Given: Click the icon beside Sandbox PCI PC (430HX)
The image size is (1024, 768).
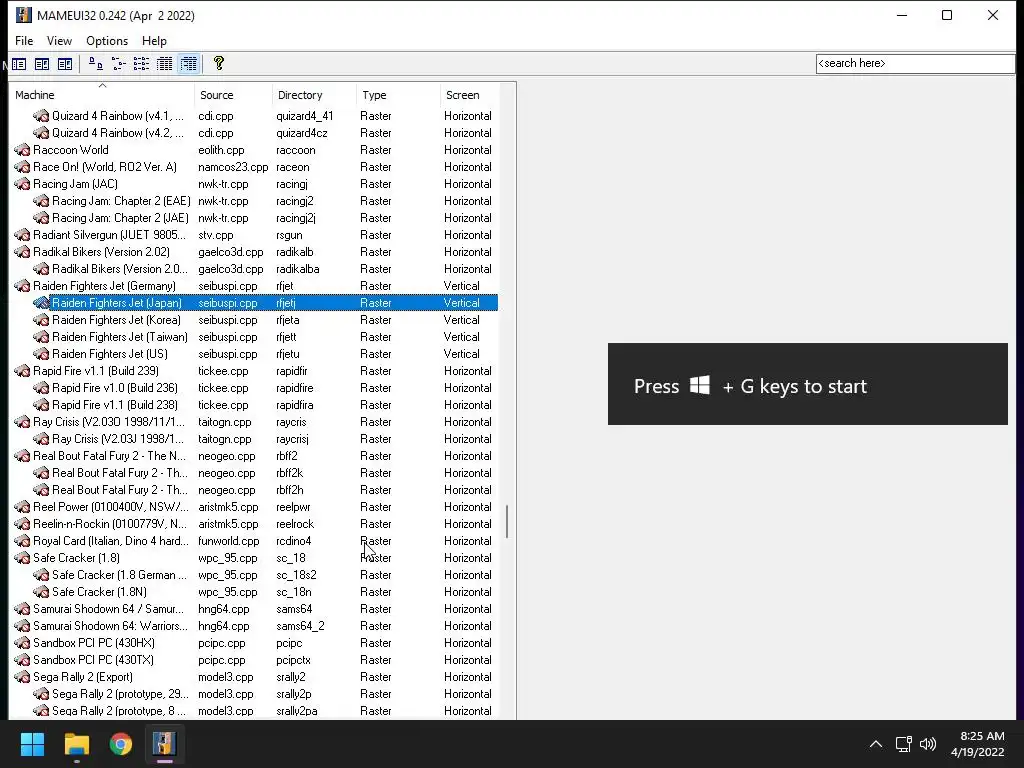Looking at the screenshot, I should pos(22,643).
